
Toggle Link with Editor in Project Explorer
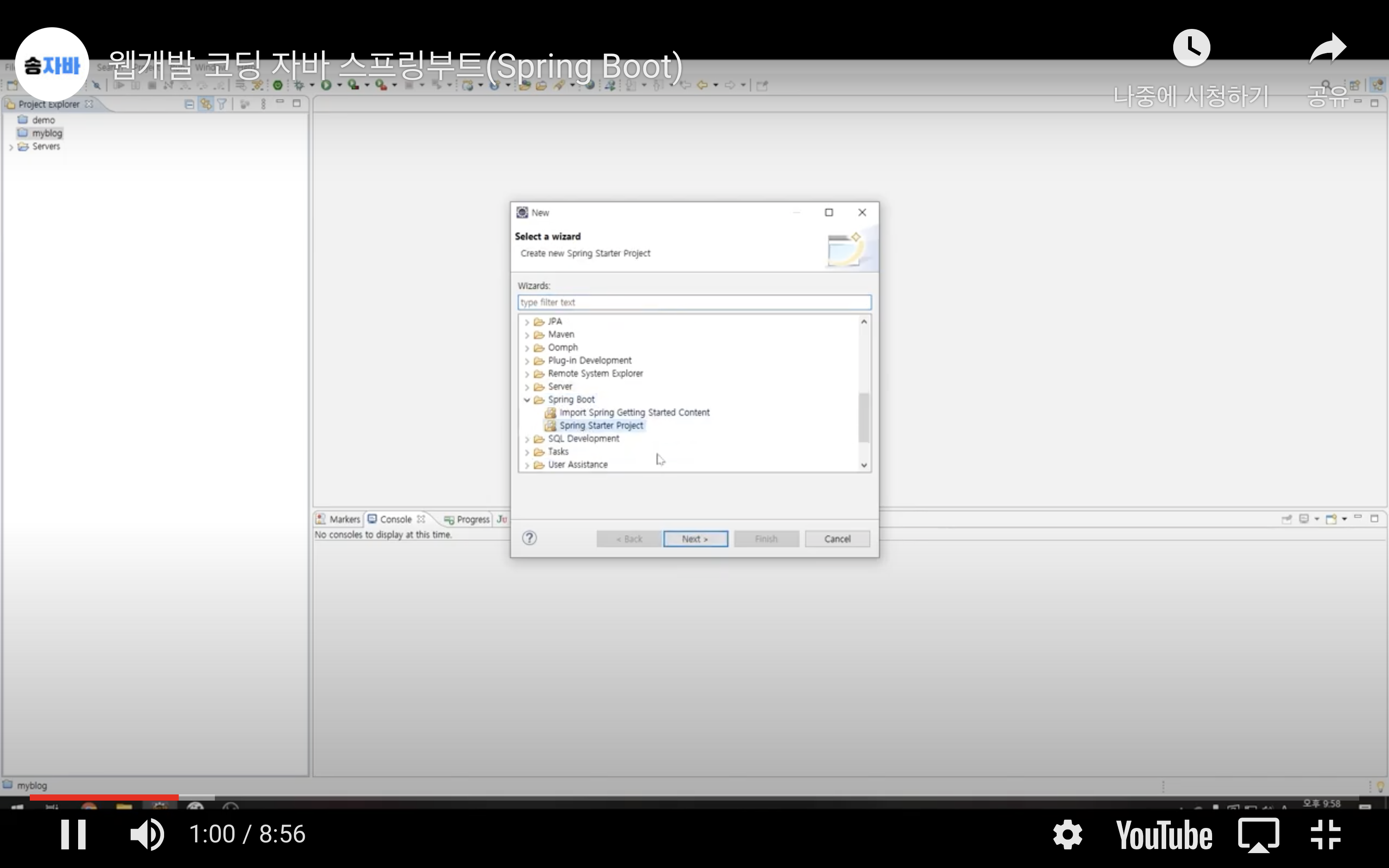[205, 104]
